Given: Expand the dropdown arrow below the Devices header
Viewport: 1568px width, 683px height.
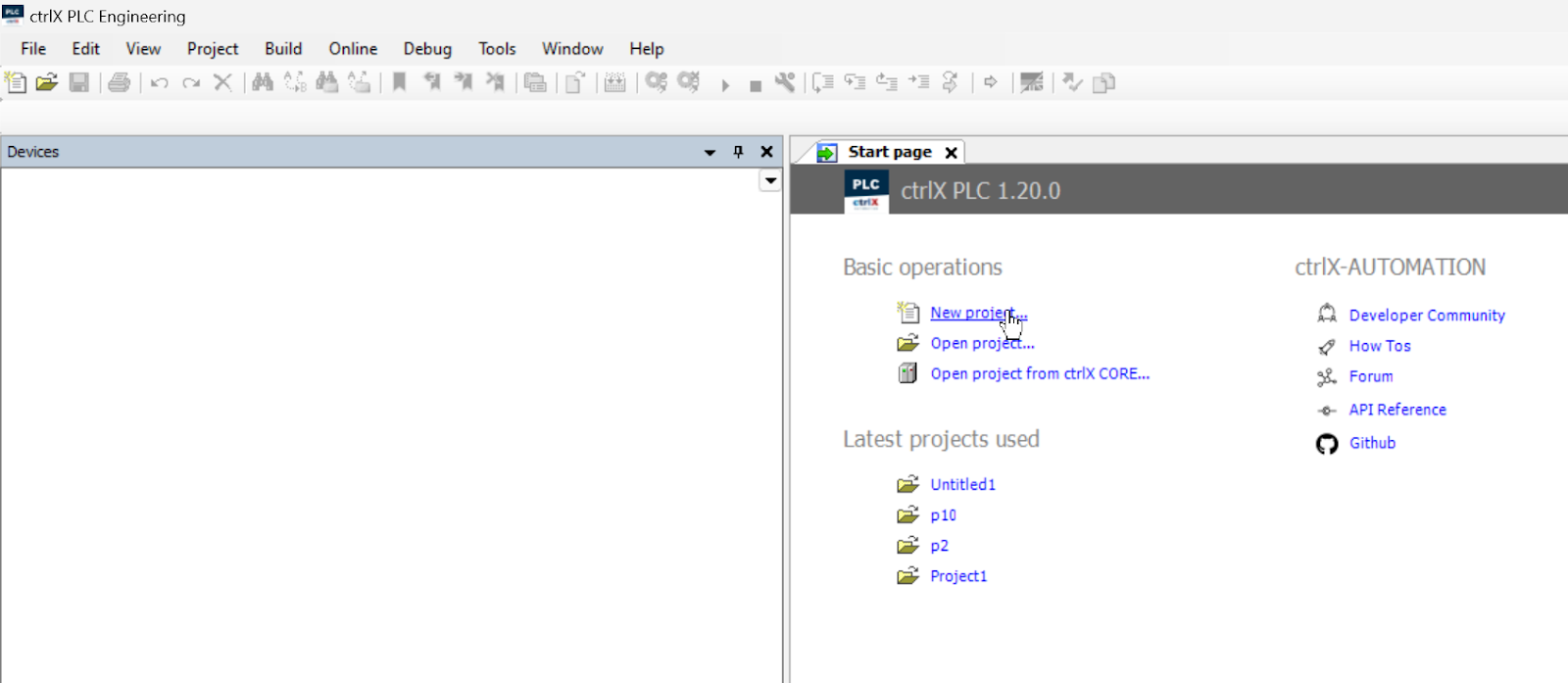Looking at the screenshot, I should click(x=770, y=180).
